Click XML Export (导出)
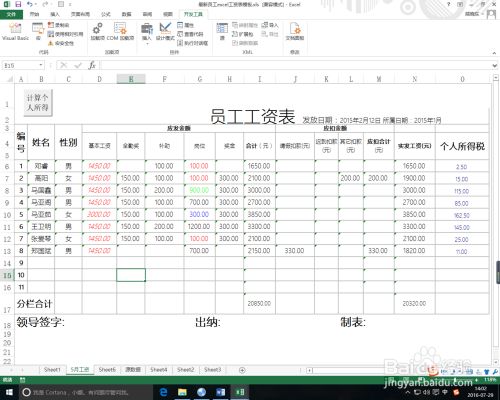The height and width of the screenshot is (400, 500). 270,34
